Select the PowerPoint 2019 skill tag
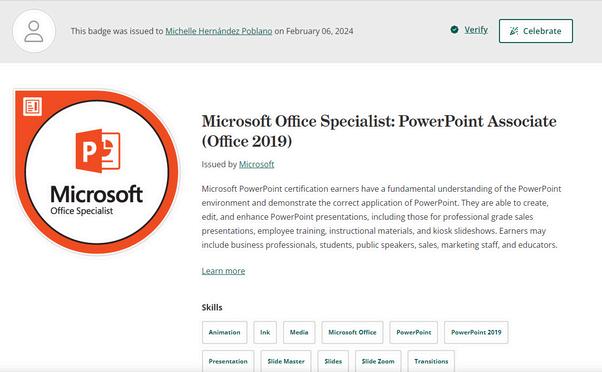 pyautogui.click(x=476, y=332)
